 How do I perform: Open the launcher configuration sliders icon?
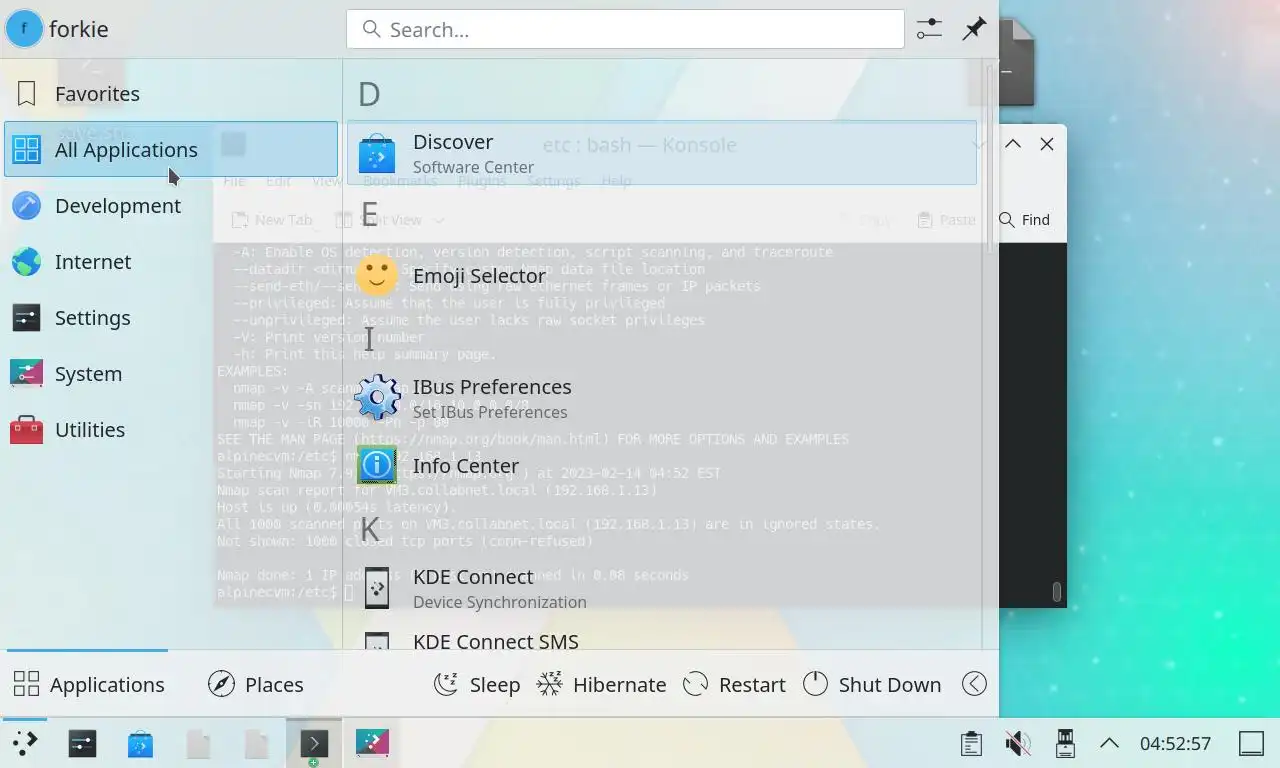pos(929,29)
